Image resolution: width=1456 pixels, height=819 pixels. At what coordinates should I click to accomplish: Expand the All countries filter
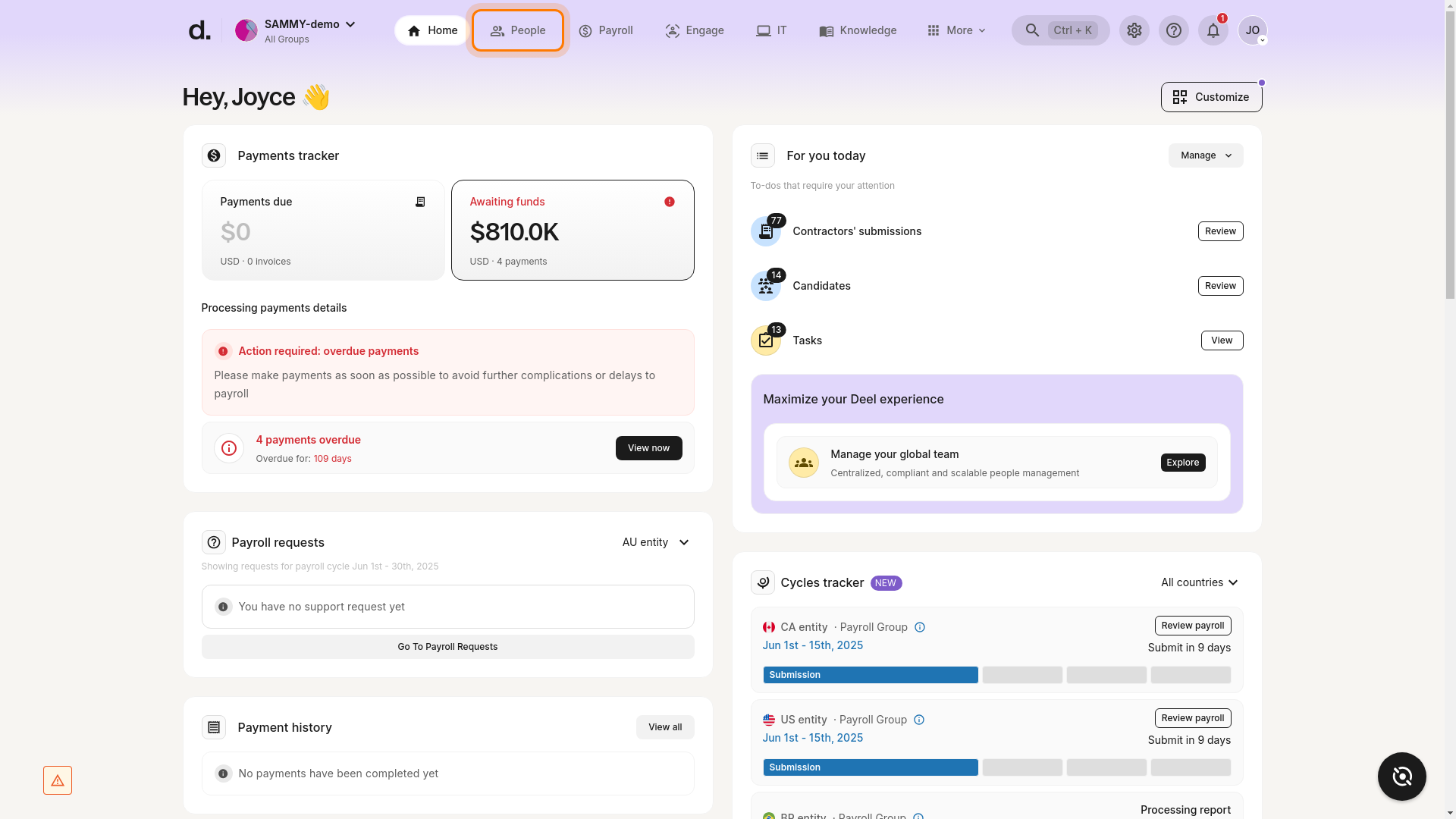coord(1200,582)
